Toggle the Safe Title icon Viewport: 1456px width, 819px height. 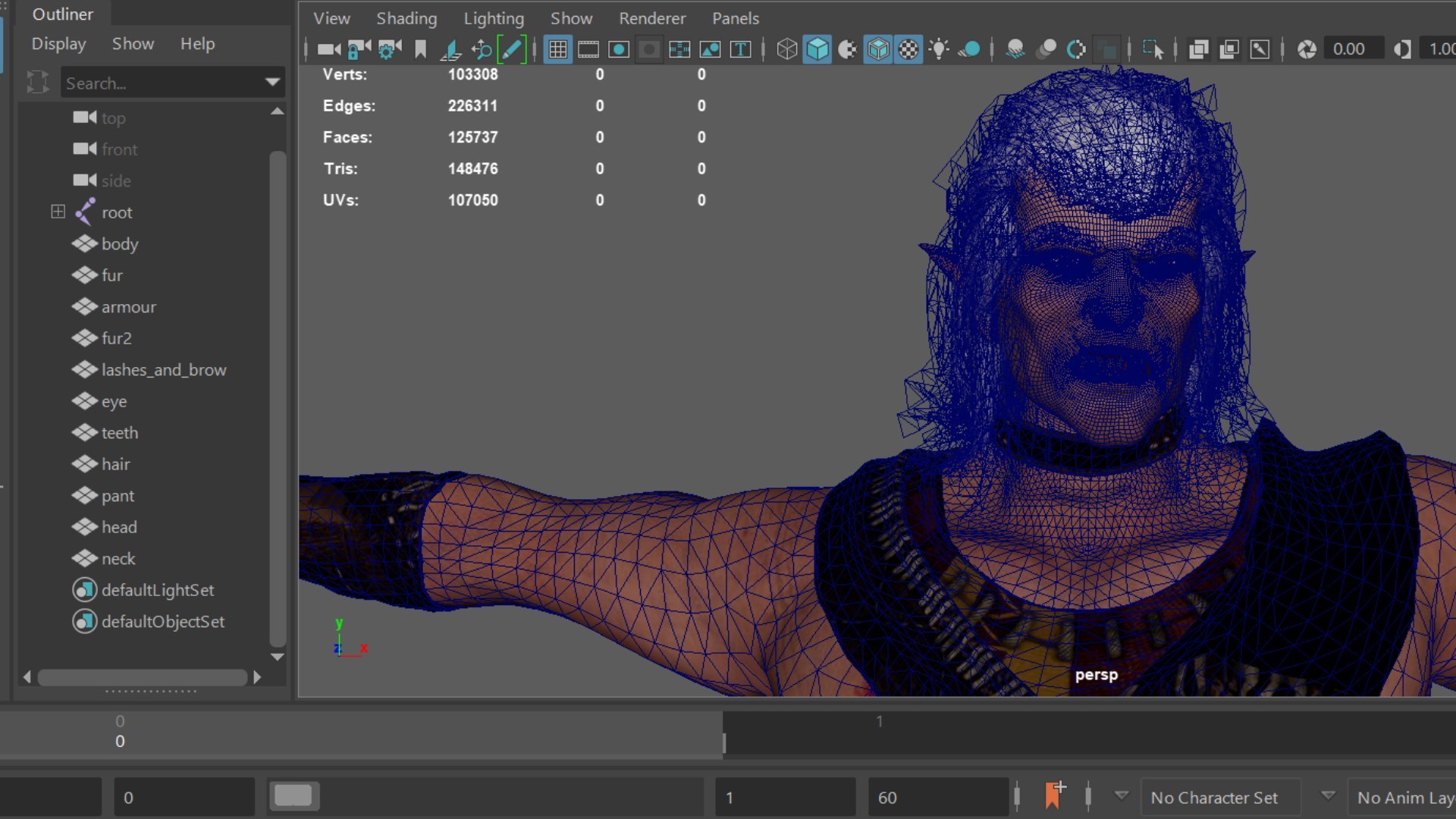[x=740, y=49]
